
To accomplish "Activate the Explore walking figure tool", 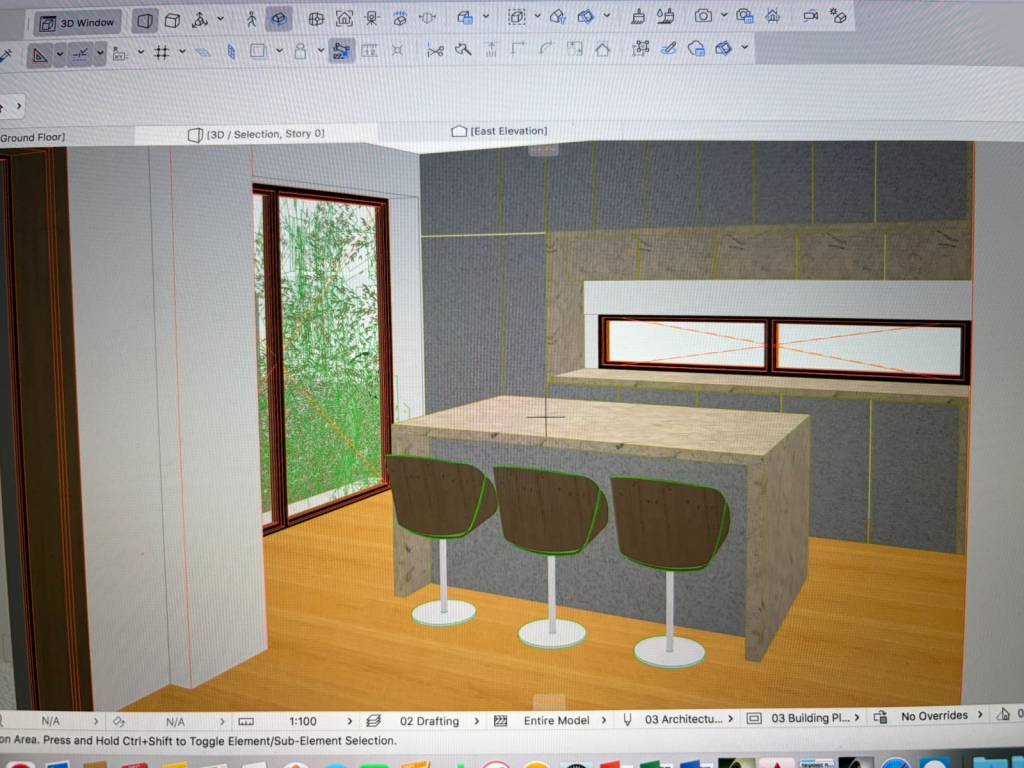I will tap(252, 19).
